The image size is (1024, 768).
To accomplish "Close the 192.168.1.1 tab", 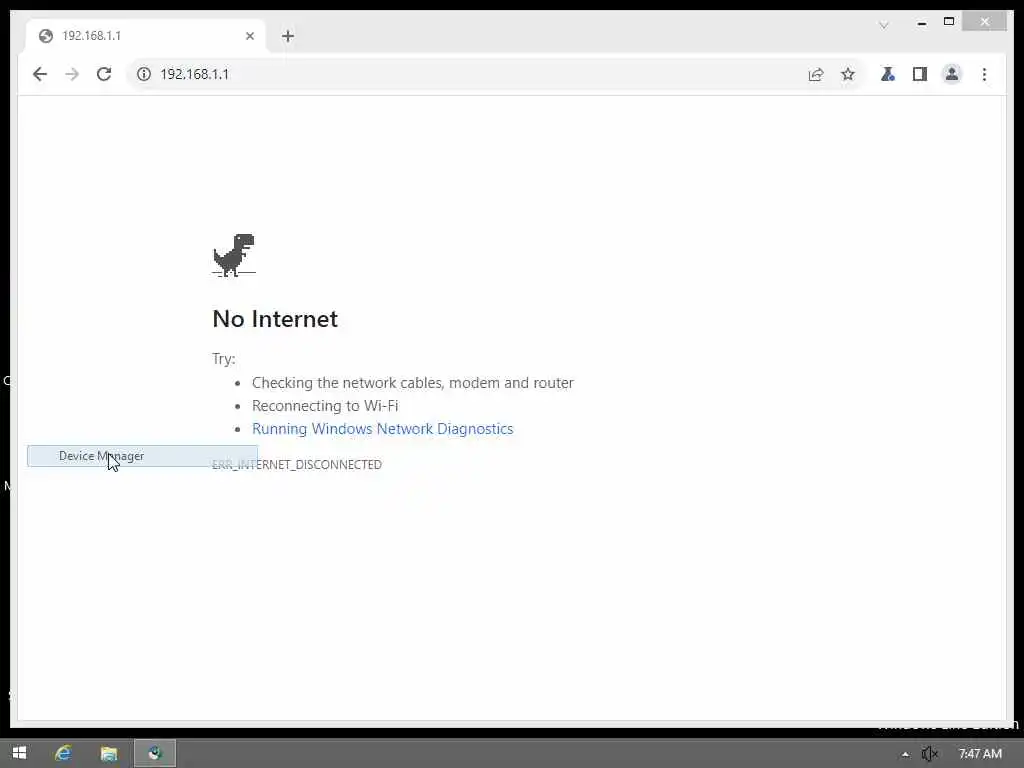I will click(249, 36).
